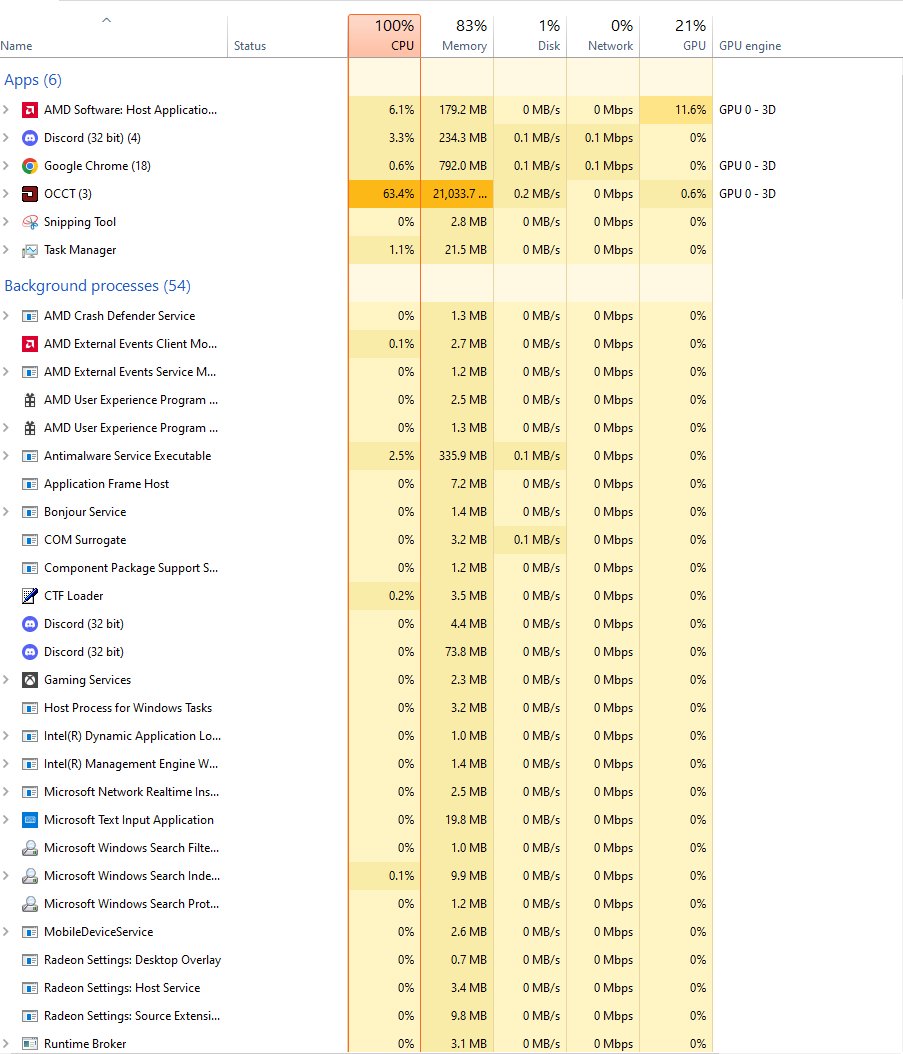The width and height of the screenshot is (903, 1054).
Task: Click the Intel(R) Management Engine icon
Action: coord(30,764)
